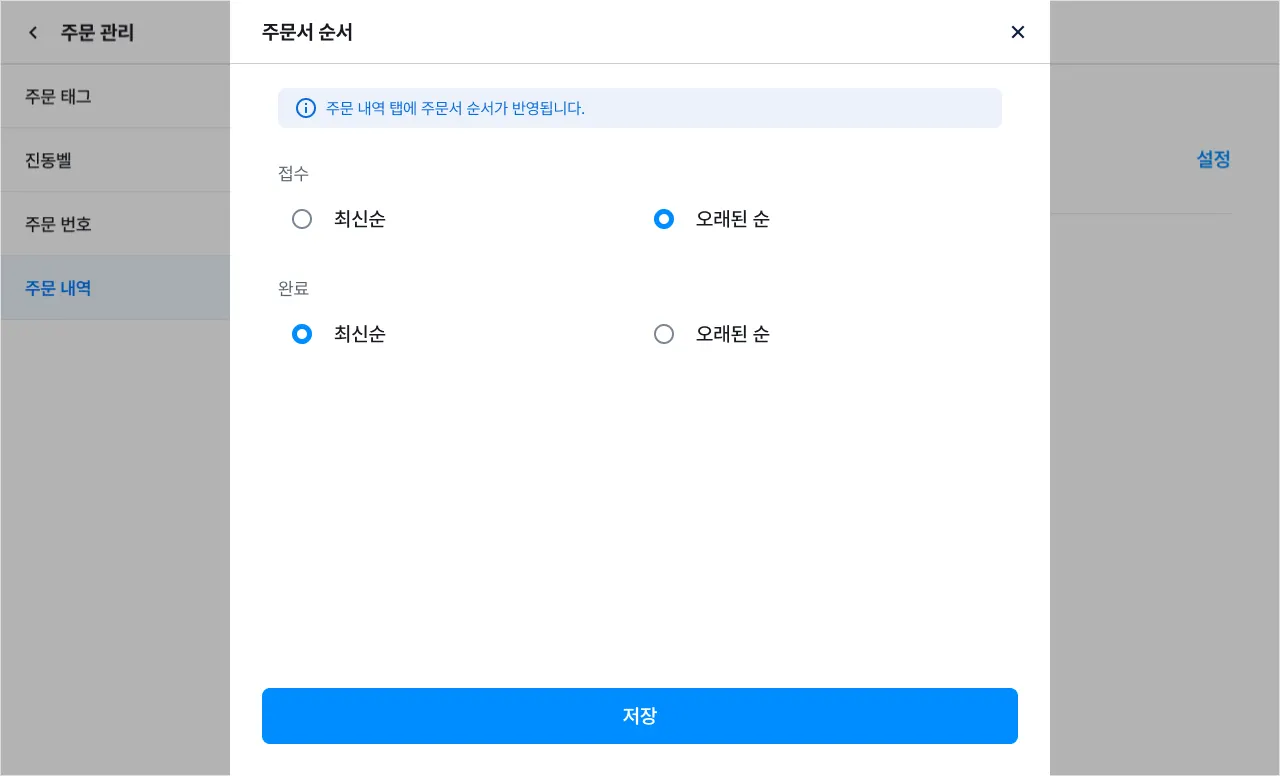Click the 주문 관리 page title
This screenshot has width=1280, height=776.
click(x=97, y=33)
